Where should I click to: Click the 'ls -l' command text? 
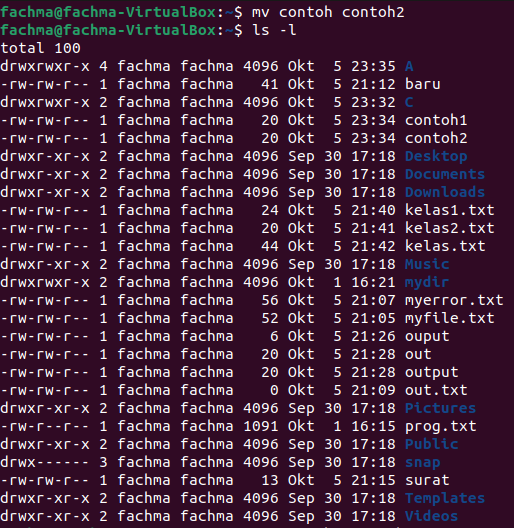pyautogui.click(x=274, y=30)
